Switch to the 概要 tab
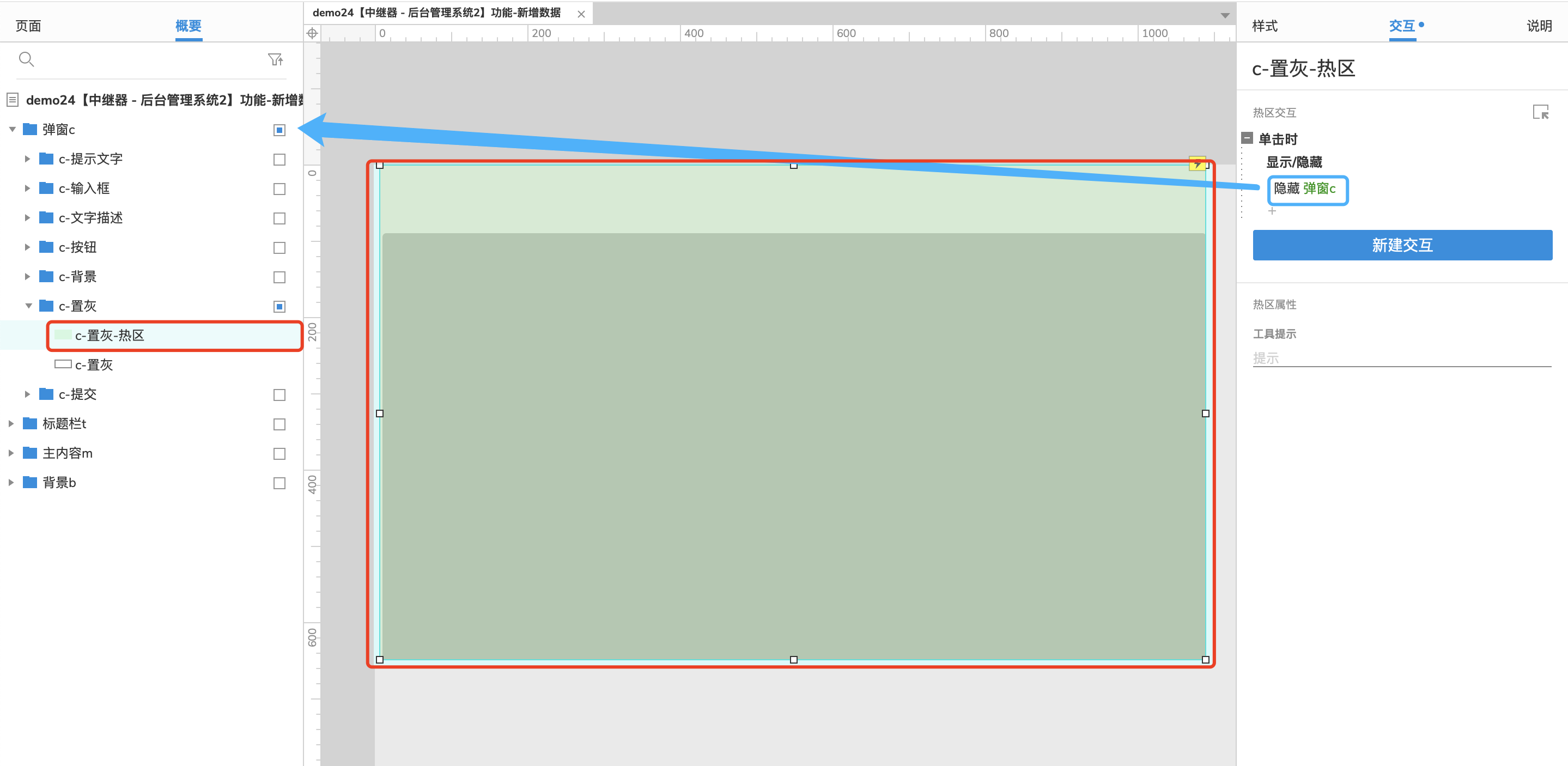This screenshot has height=766, width=1568. [188, 26]
